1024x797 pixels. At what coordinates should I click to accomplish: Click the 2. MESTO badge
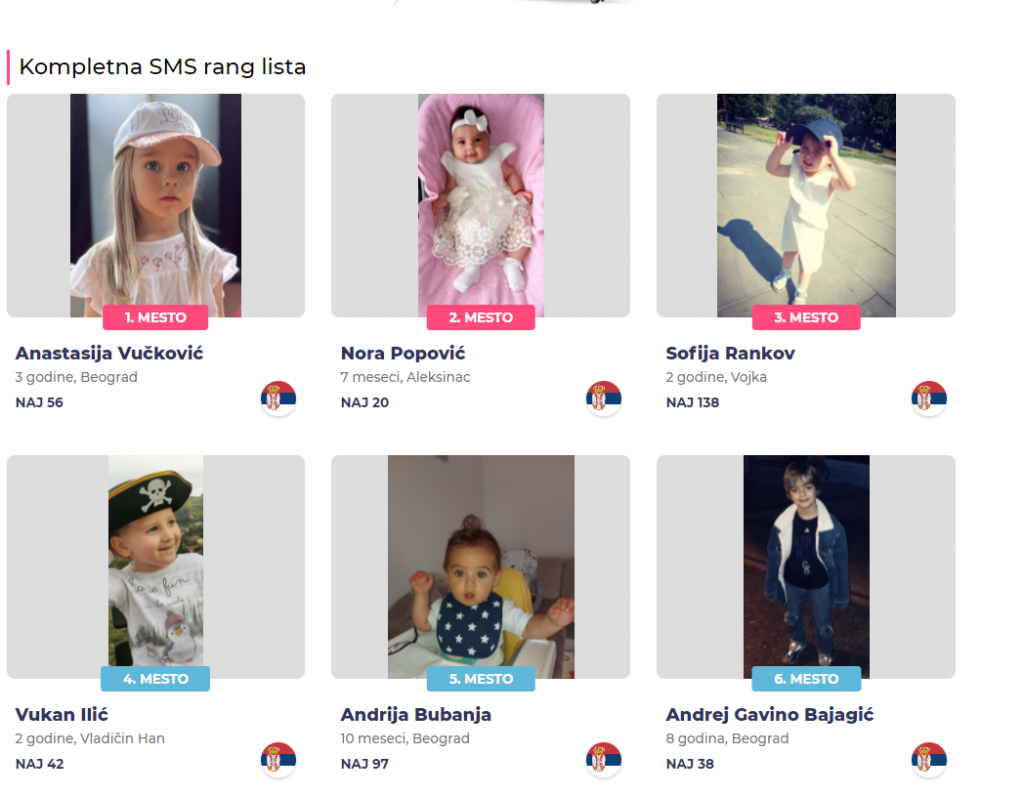(x=481, y=317)
